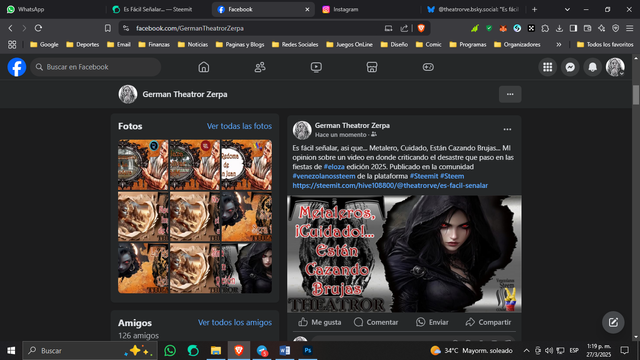Open the Facebook menu grid icon
This screenshot has height=360, width=640.
[548, 67]
